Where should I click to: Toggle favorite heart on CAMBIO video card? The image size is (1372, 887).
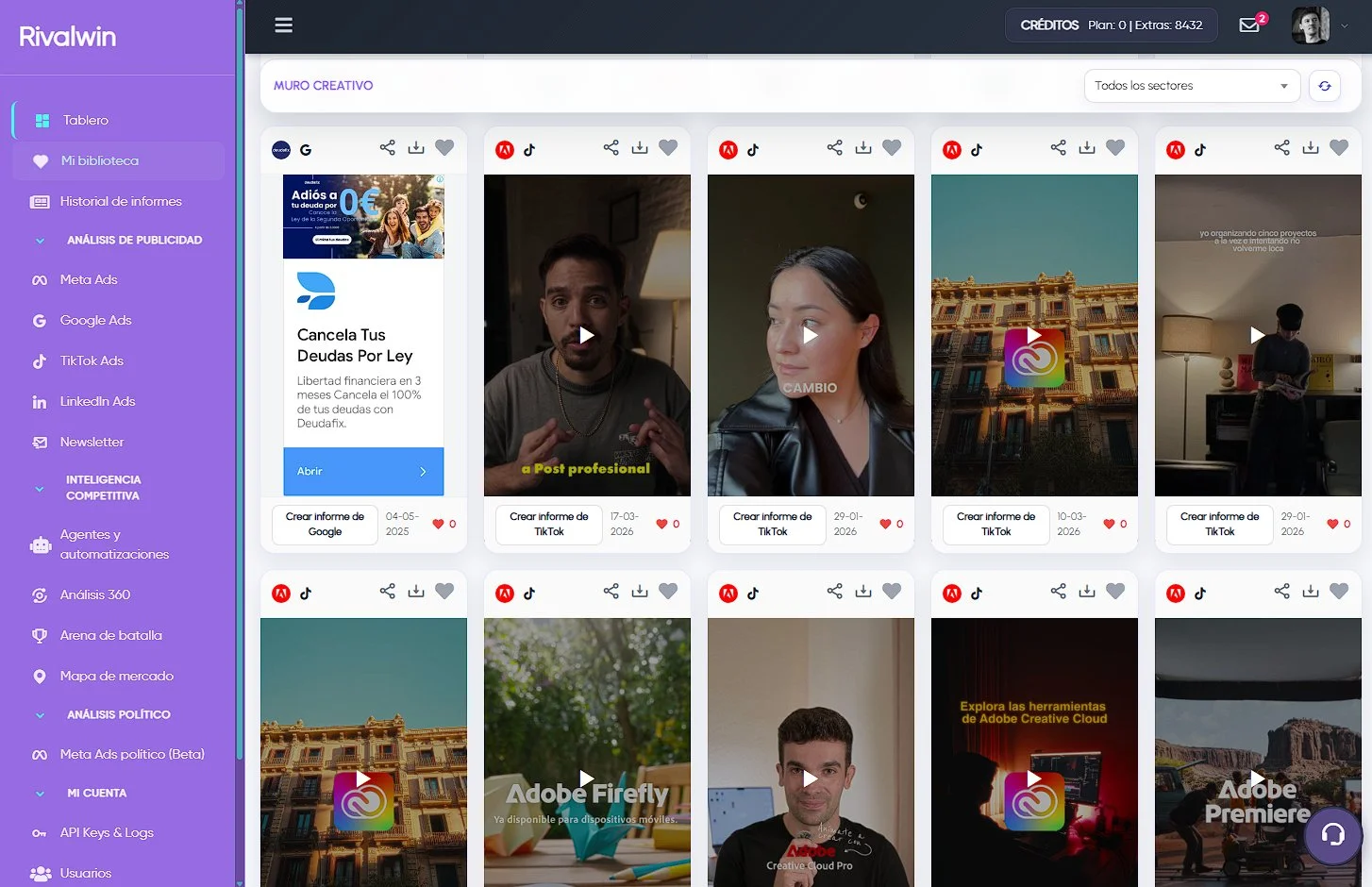tap(892, 147)
